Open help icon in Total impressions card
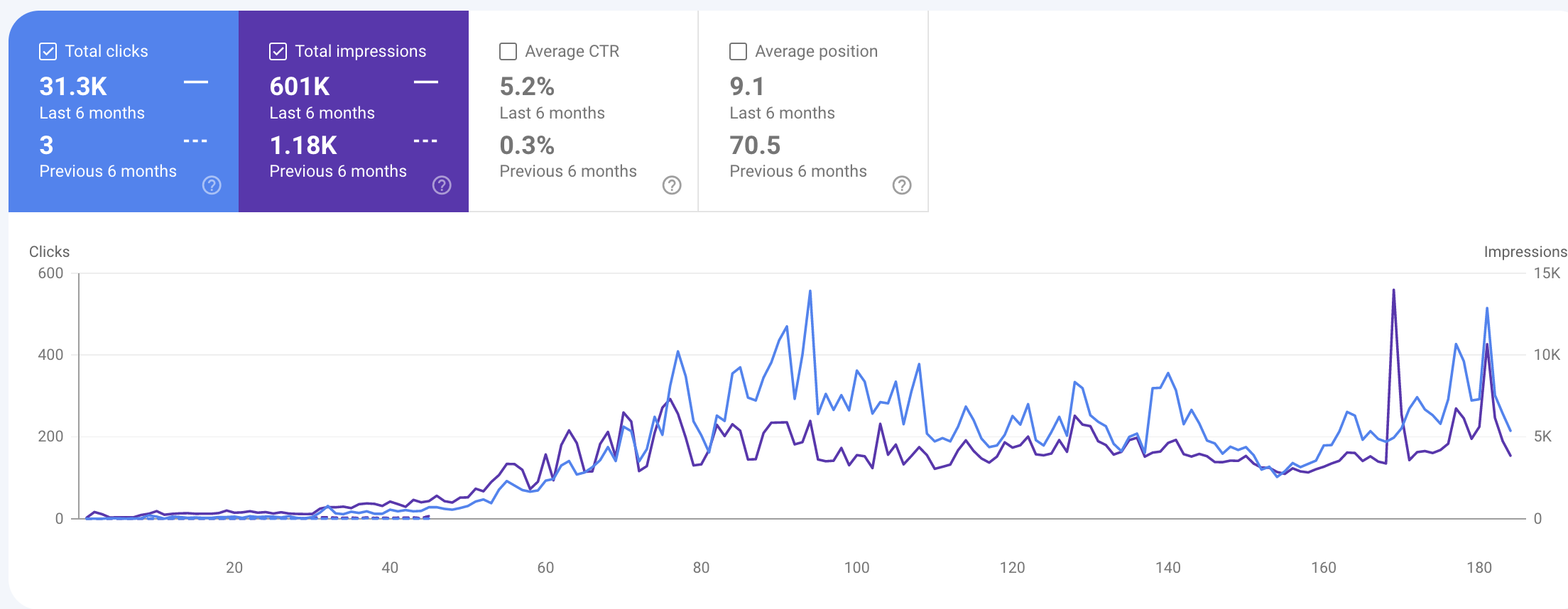1568x609 pixels. coord(442,185)
